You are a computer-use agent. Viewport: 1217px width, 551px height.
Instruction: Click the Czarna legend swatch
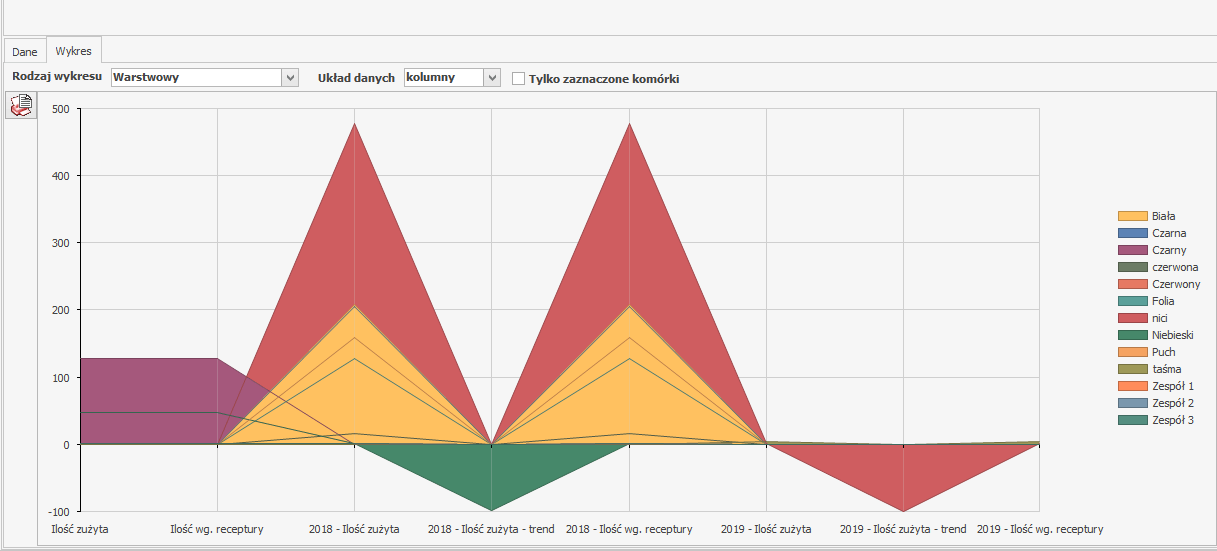1132,233
